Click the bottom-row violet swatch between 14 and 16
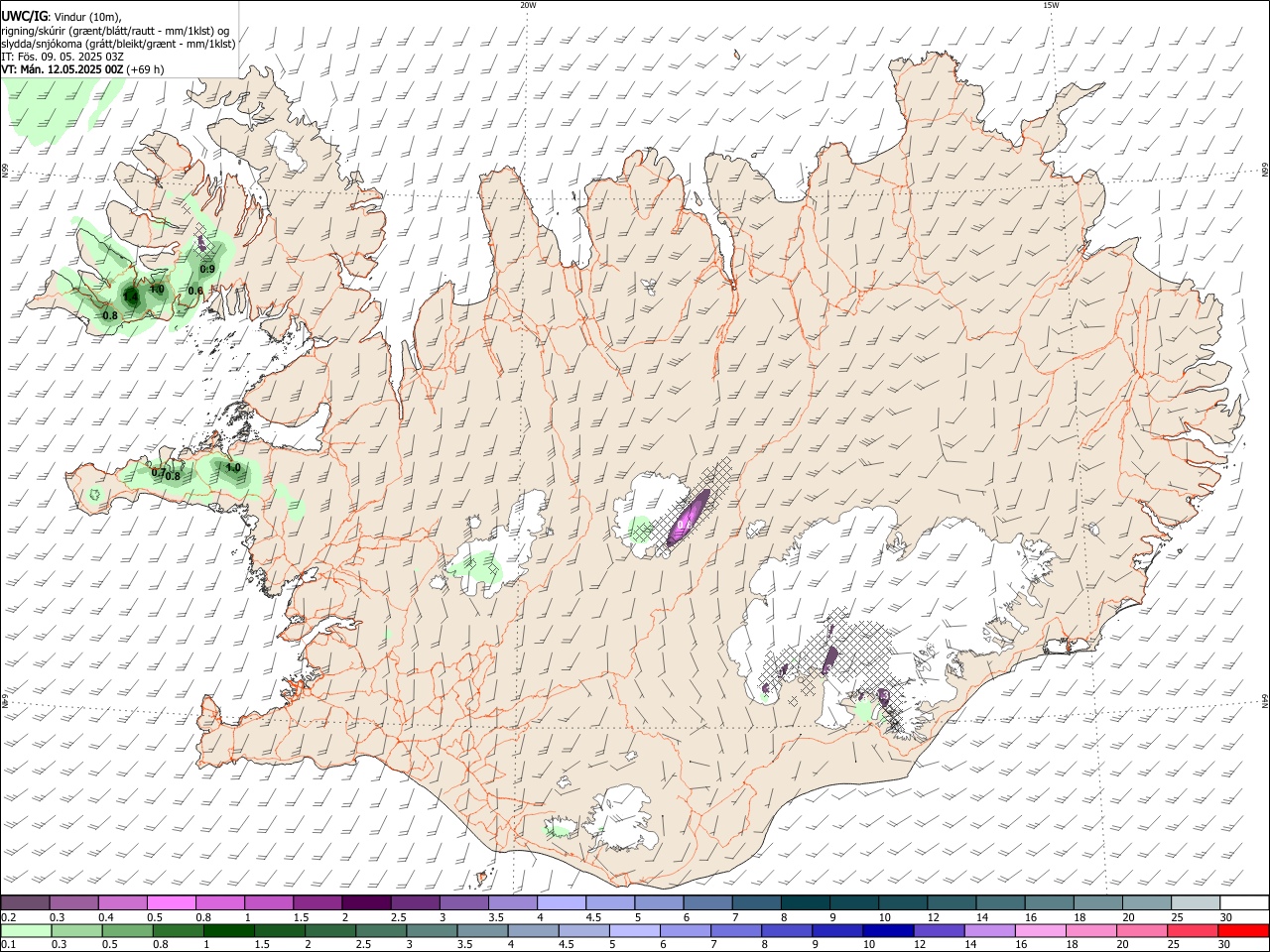The height and width of the screenshot is (952, 1270). point(990,930)
